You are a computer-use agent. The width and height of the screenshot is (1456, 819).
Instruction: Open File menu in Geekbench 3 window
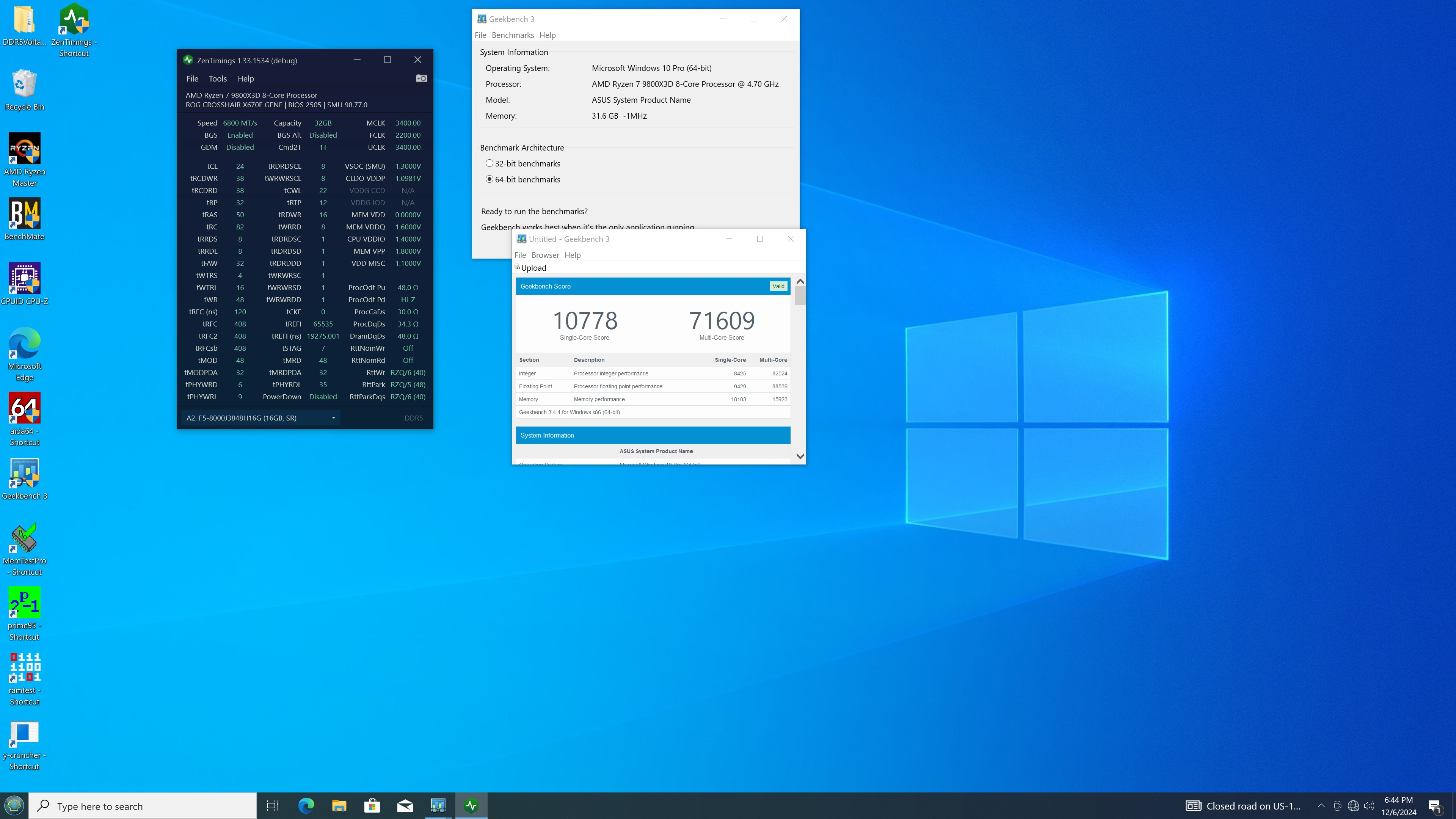click(x=480, y=35)
